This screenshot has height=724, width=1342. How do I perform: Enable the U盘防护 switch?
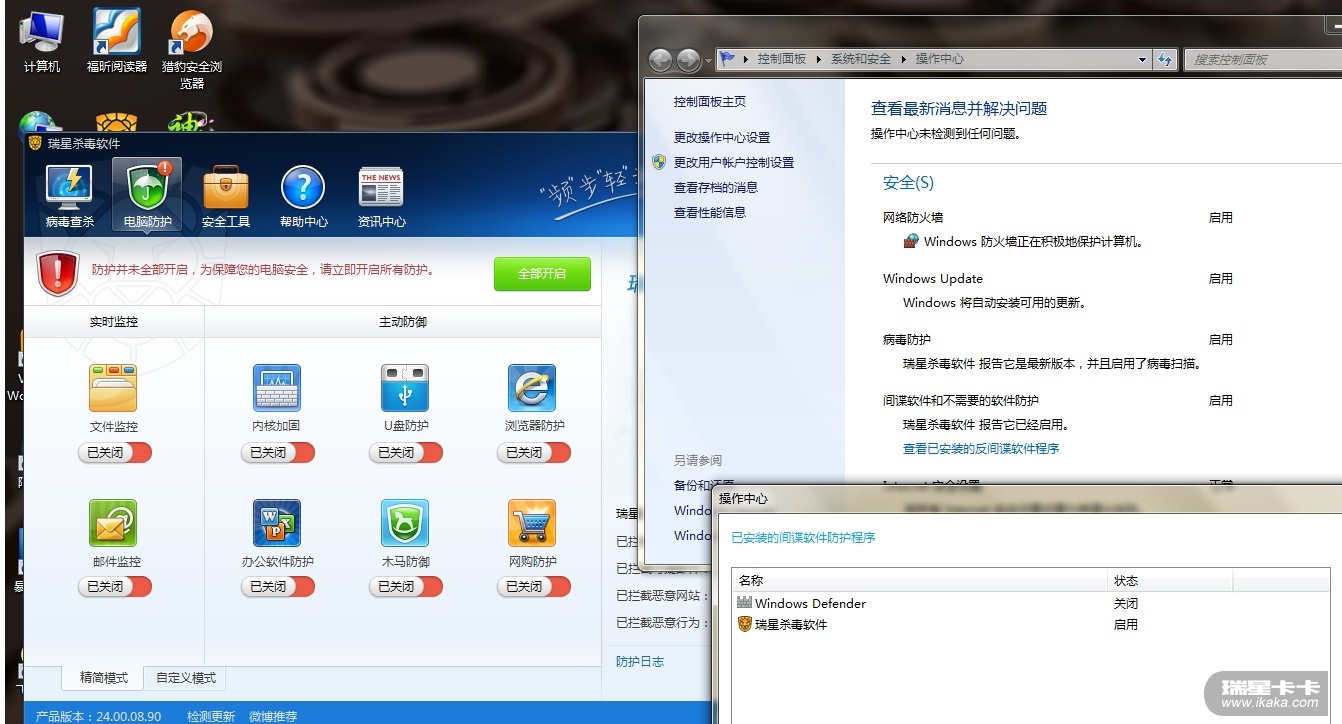point(406,453)
